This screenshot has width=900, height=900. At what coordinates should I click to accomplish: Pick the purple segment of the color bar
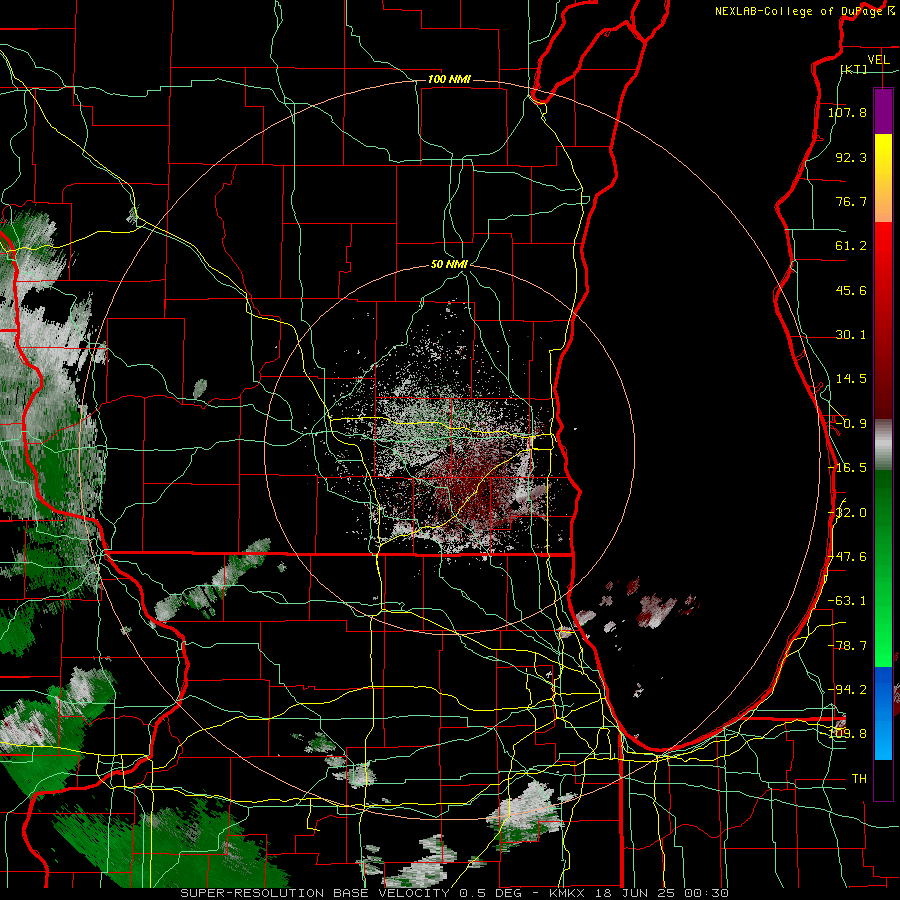pyautogui.click(x=883, y=111)
